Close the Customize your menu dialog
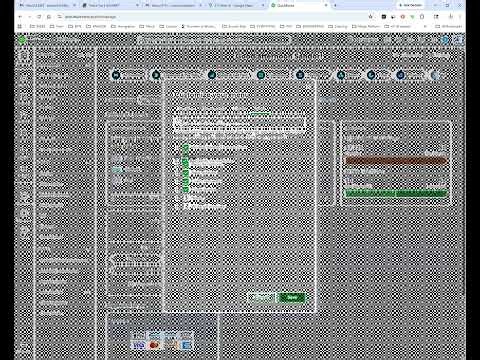480x360 pixels. [308, 86]
